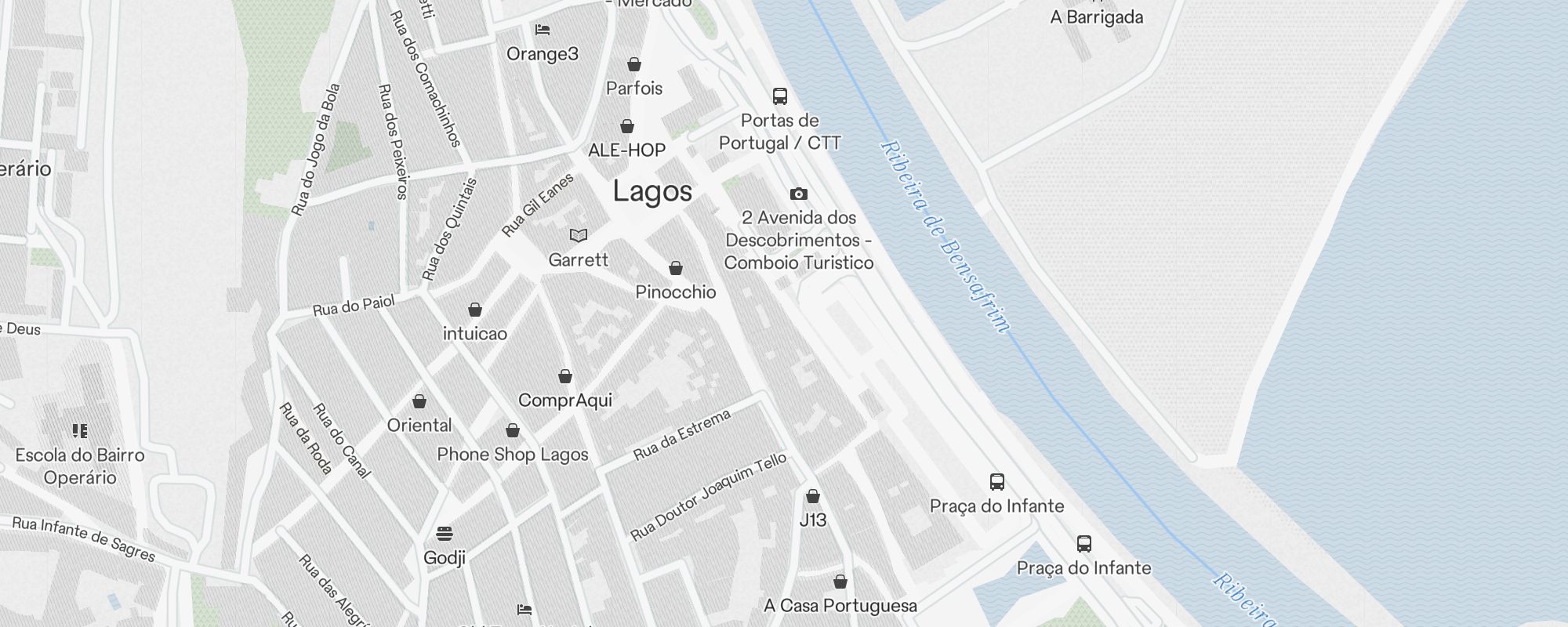
Task: Click the Portas de Portugal bus stop icon
Action: (x=780, y=96)
